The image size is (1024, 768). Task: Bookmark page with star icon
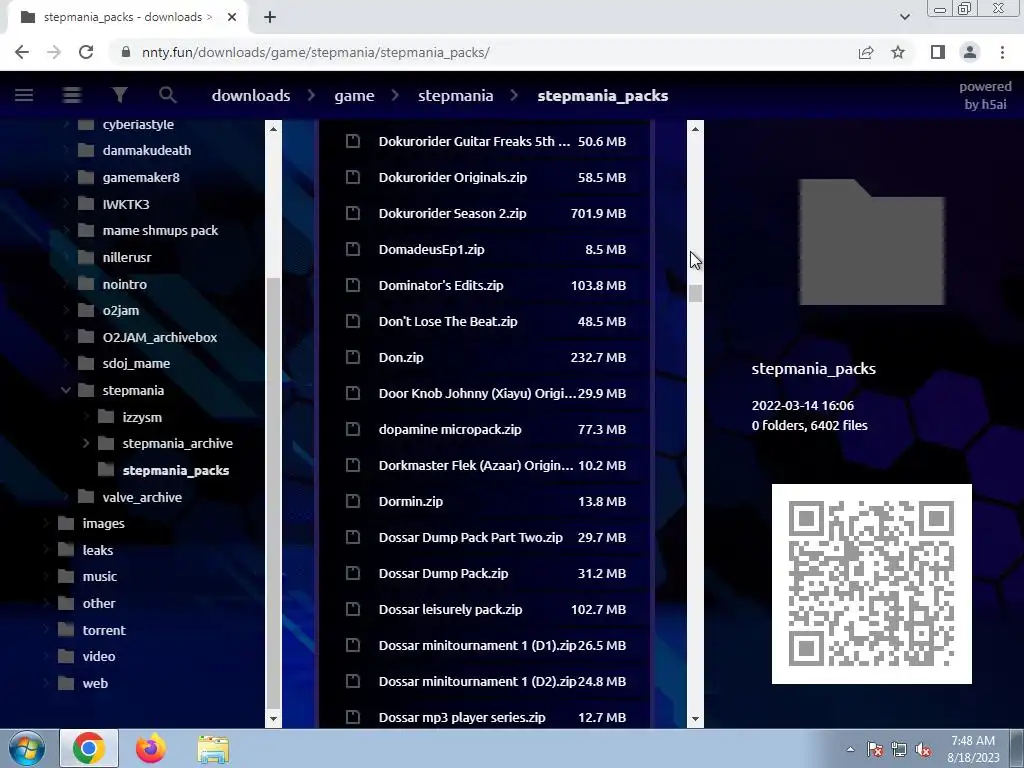pyautogui.click(x=898, y=52)
